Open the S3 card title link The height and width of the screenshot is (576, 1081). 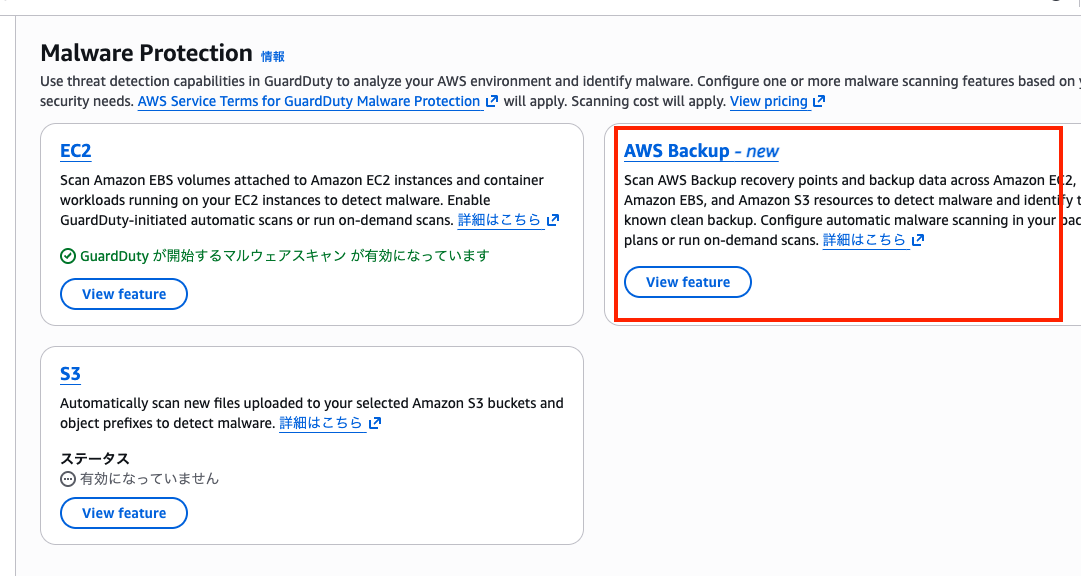click(70, 374)
